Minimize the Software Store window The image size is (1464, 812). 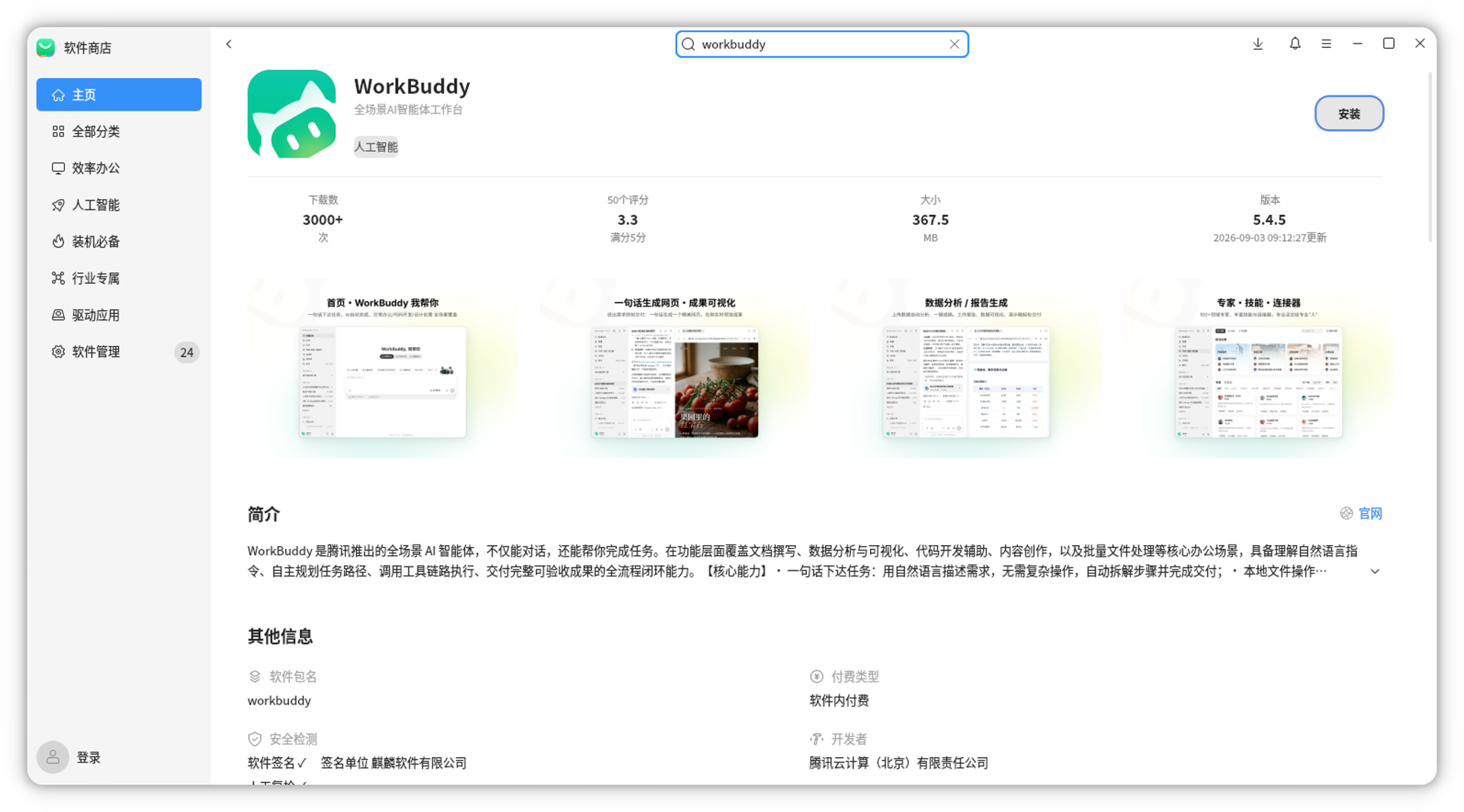coord(1357,44)
